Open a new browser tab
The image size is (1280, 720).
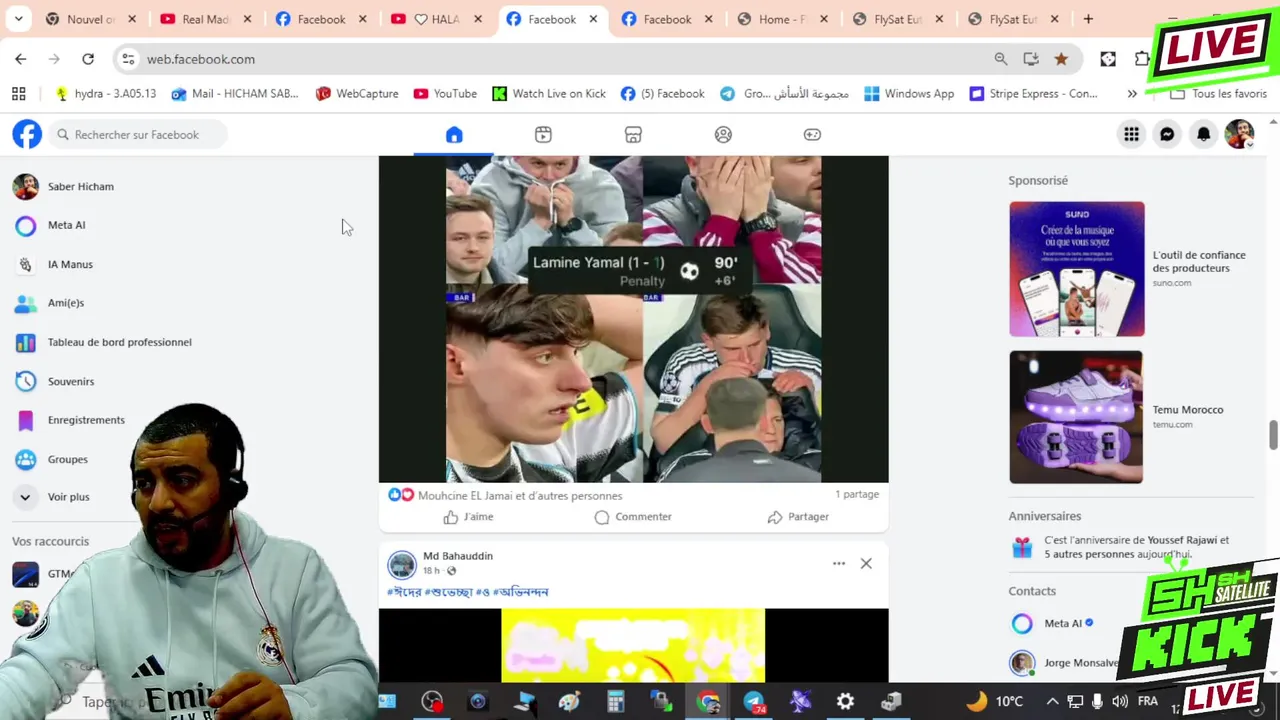[1088, 19]
